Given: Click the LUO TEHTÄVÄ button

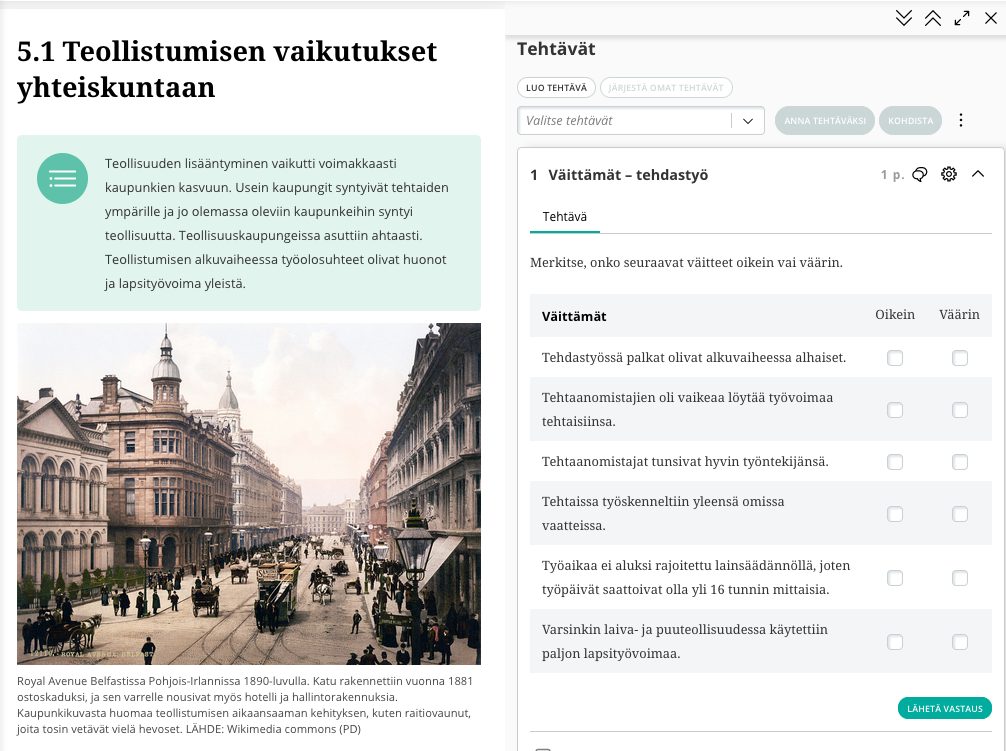Looking at the screenshot, I should click(556, 88).
